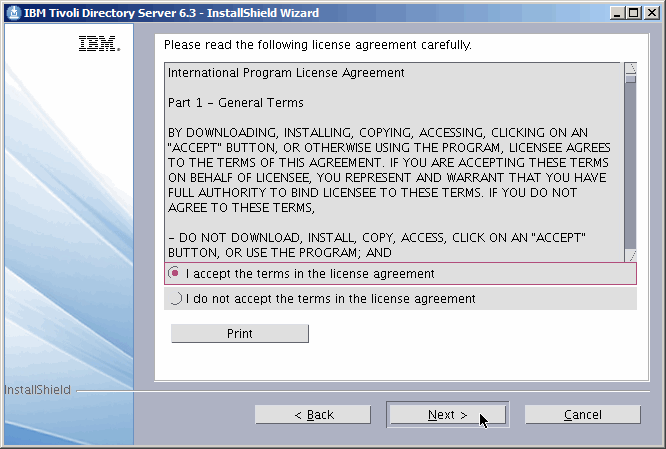Click the "Please read the following" instruction text
This screenshot has width=666, height=449.
point(317,45)
